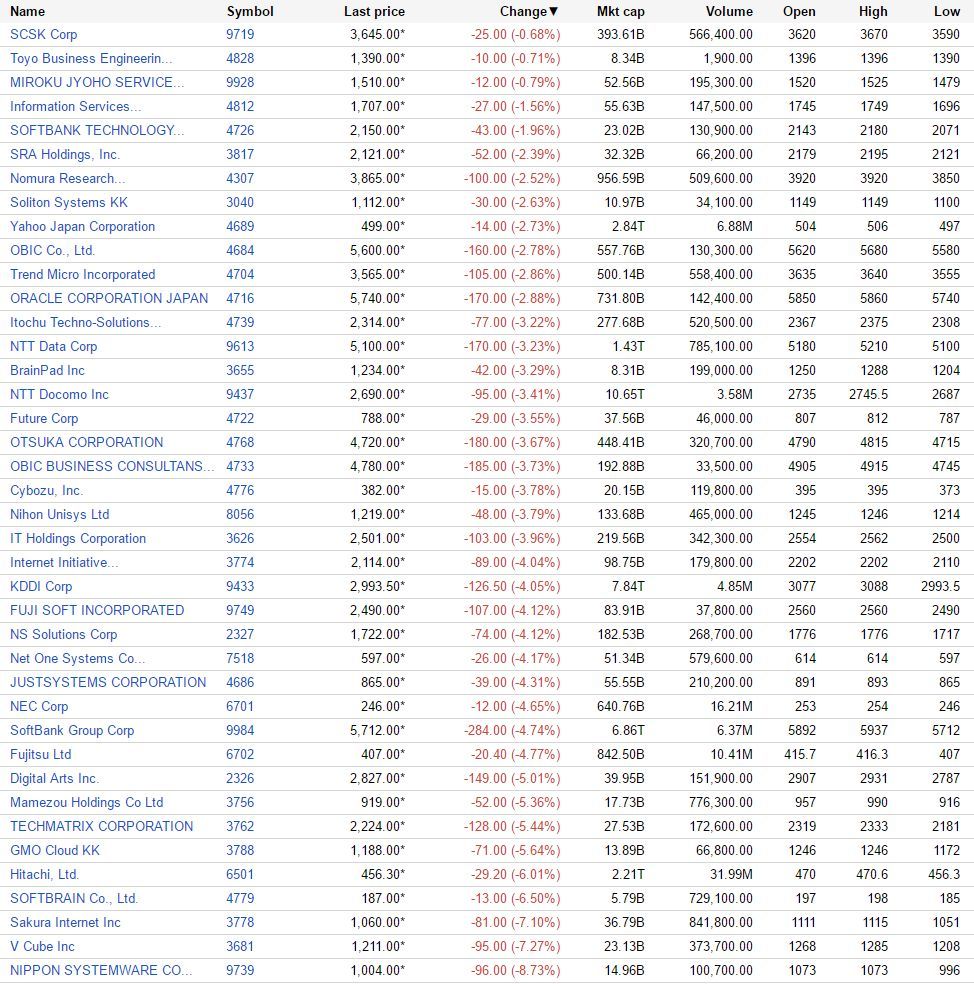Open KDDI Corp link

point(41,586)
